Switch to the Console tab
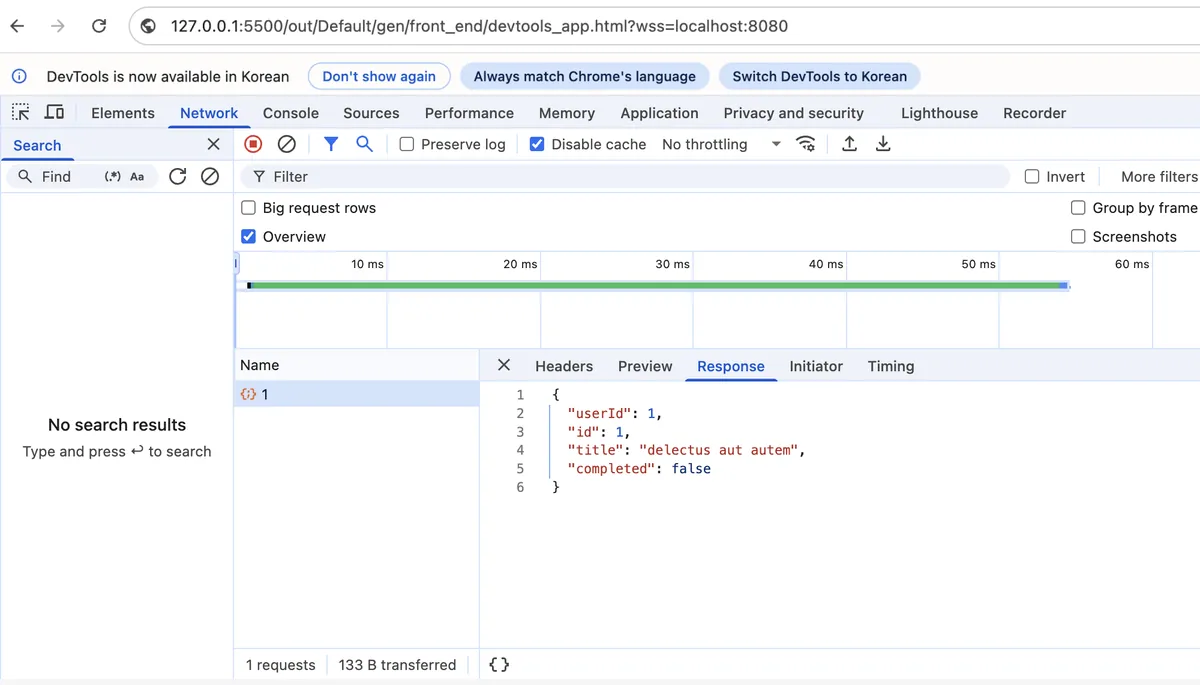1200x685 pixels. click(291, 113)
